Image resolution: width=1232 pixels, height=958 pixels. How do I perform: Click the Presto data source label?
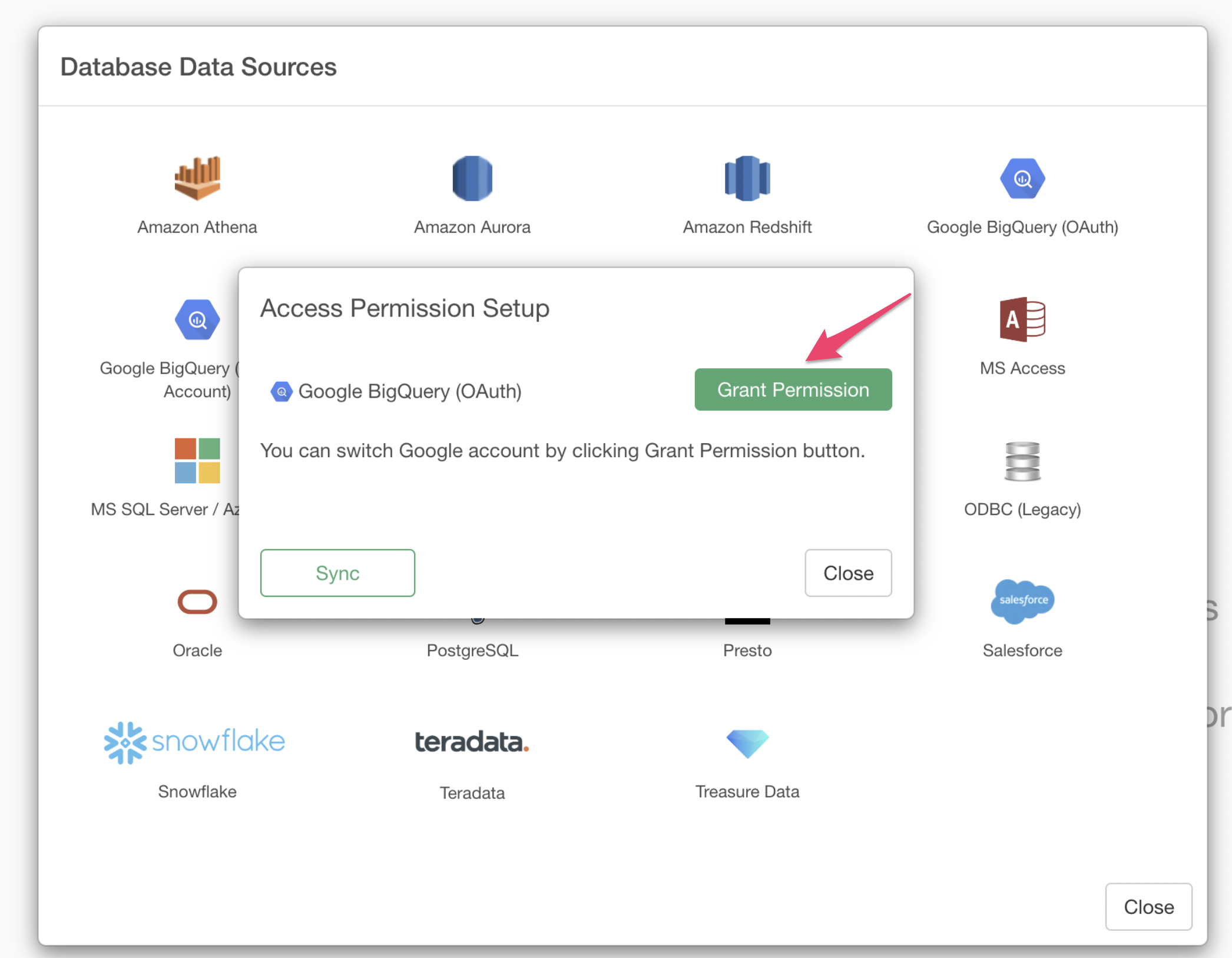tap(747, 650)
